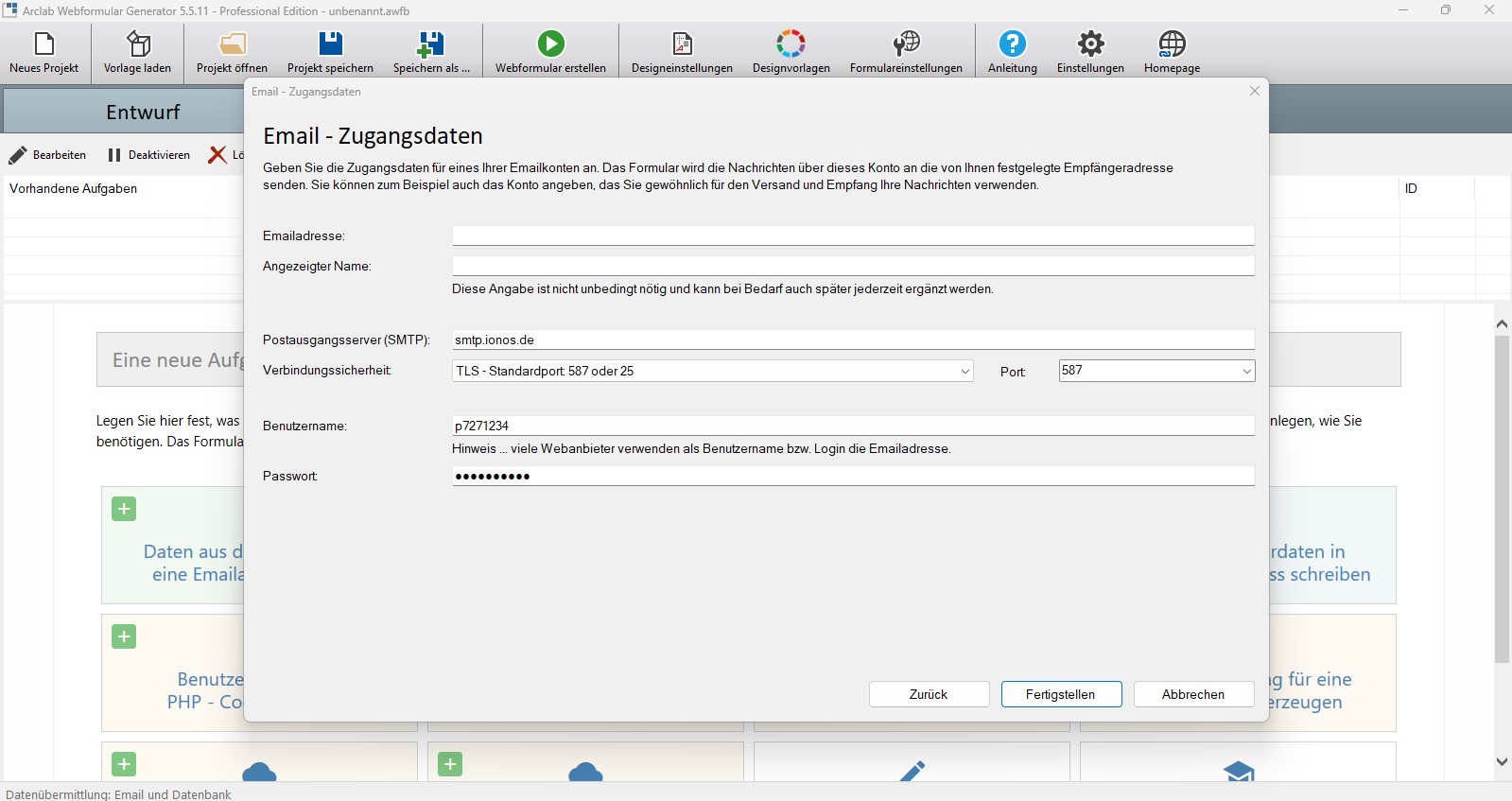Open Formulareinstellungen in toolbar
The image size is (1512, 801).
[x=906, y=44]
